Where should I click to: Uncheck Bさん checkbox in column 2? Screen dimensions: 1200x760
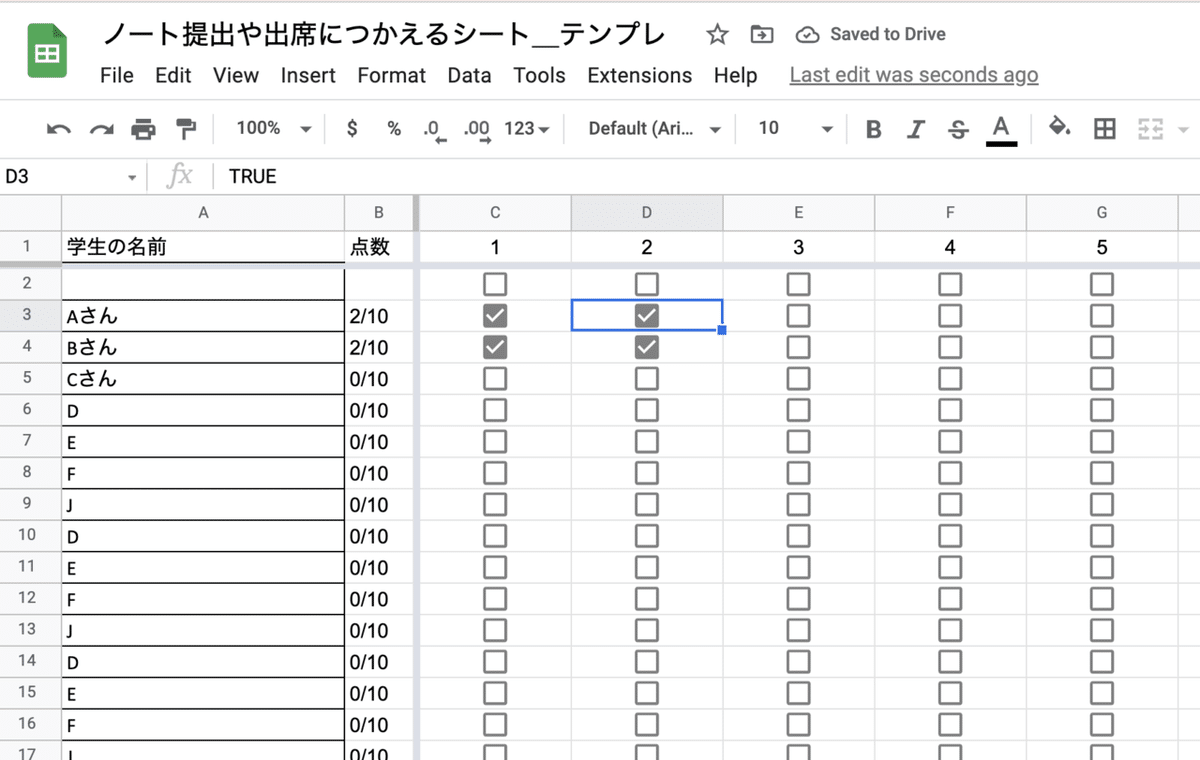point(646,347)
